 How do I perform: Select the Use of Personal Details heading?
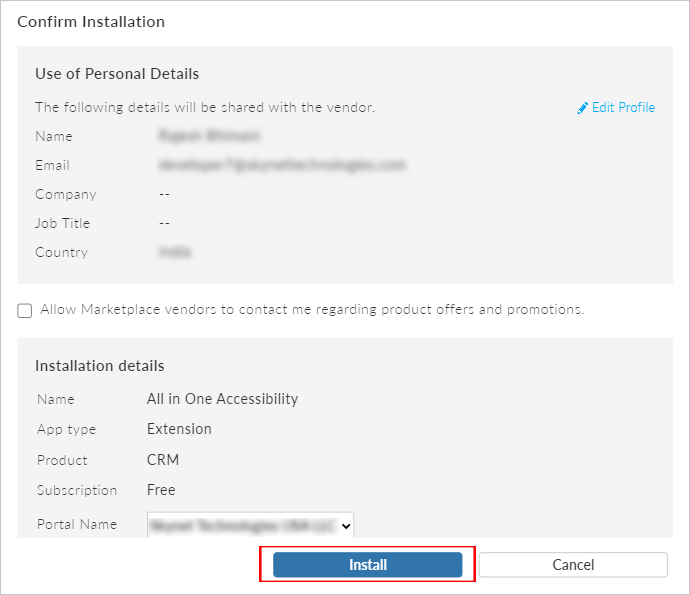pos(117,74)
